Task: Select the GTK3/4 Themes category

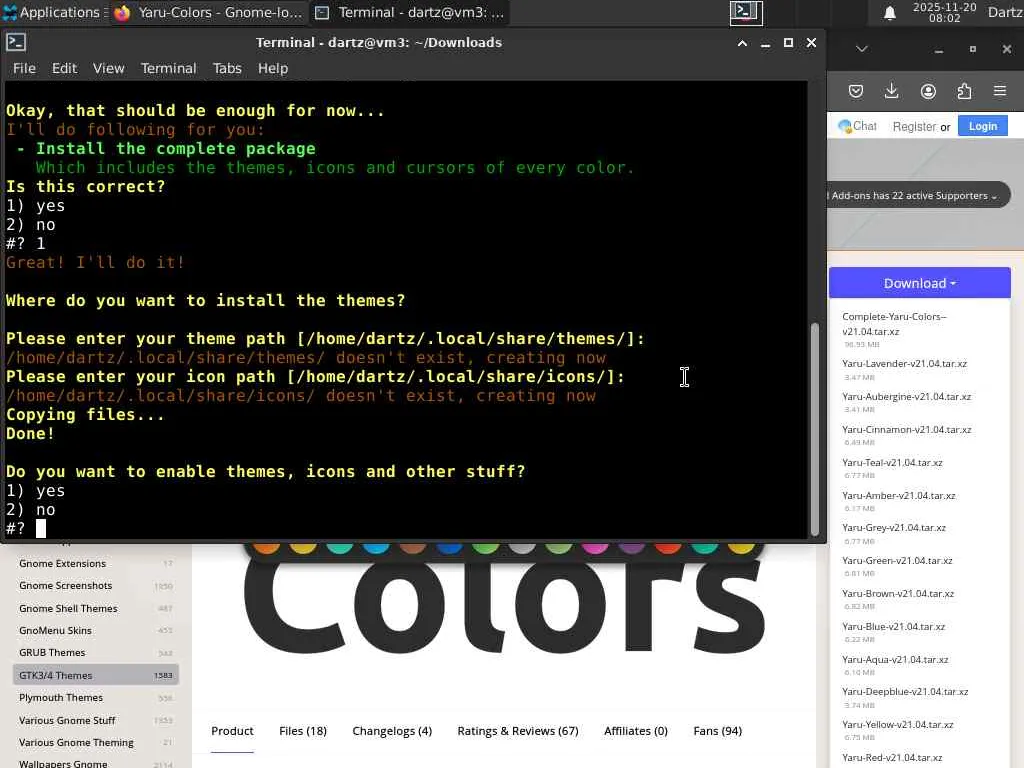Action: (x=95, y=675)
